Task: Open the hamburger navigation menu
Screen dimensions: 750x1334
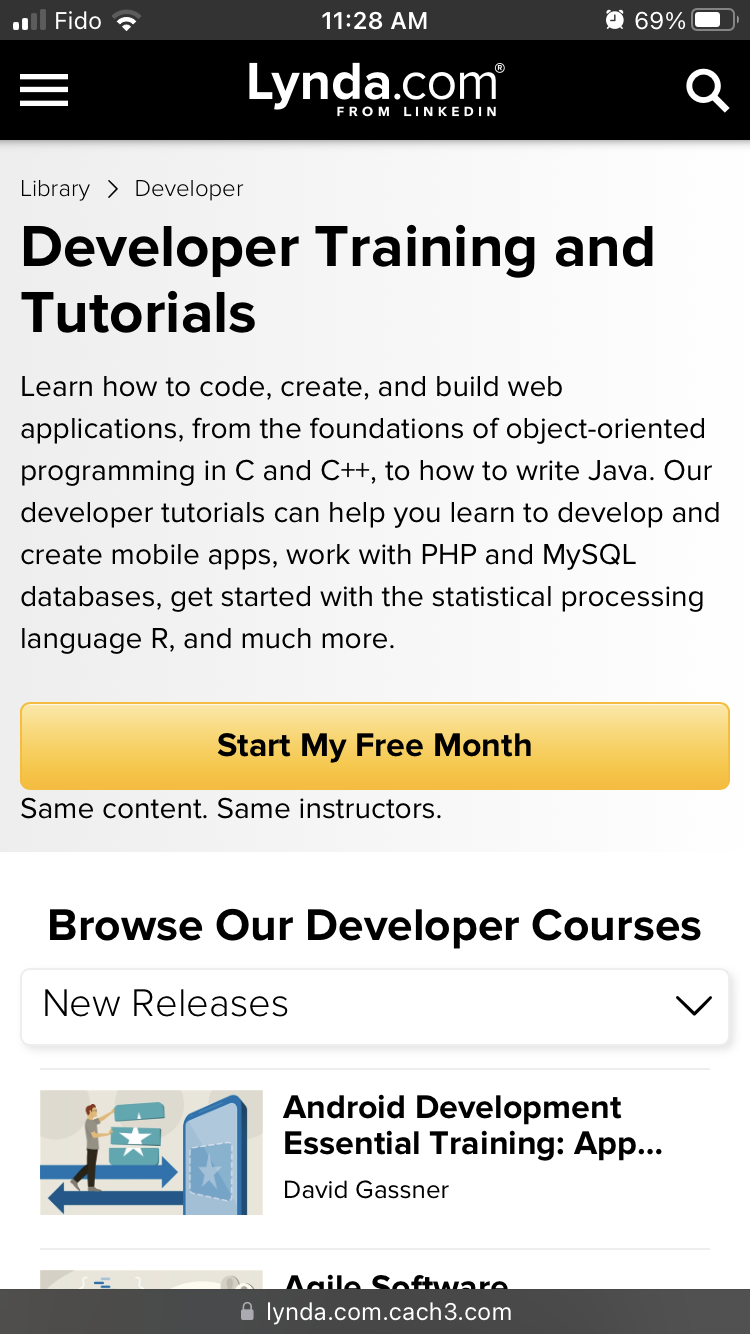Action: point(44,90)
